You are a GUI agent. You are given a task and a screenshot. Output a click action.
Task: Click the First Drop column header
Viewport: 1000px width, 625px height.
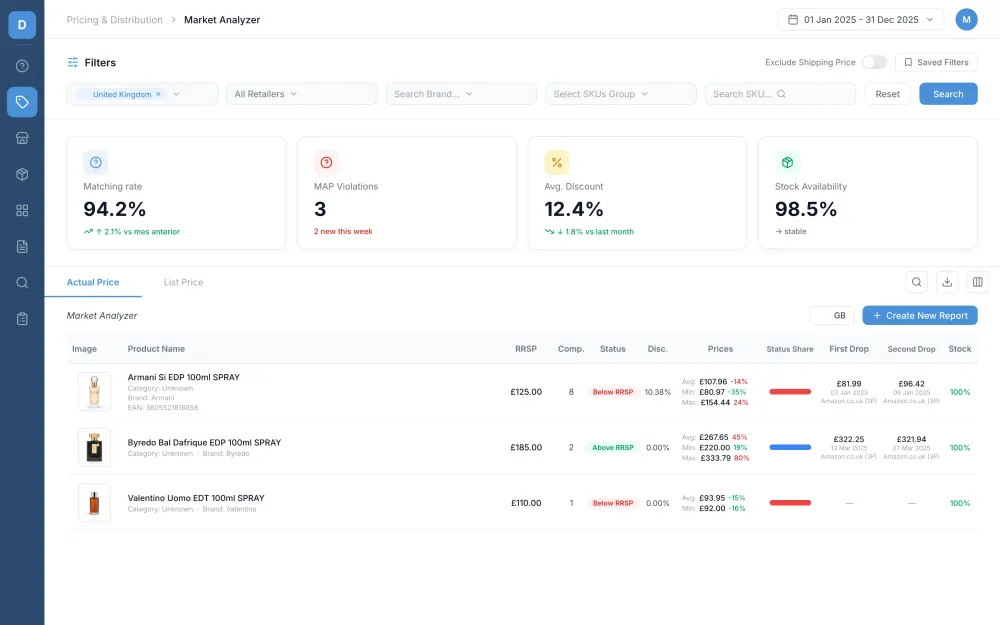tap(849, 349)
